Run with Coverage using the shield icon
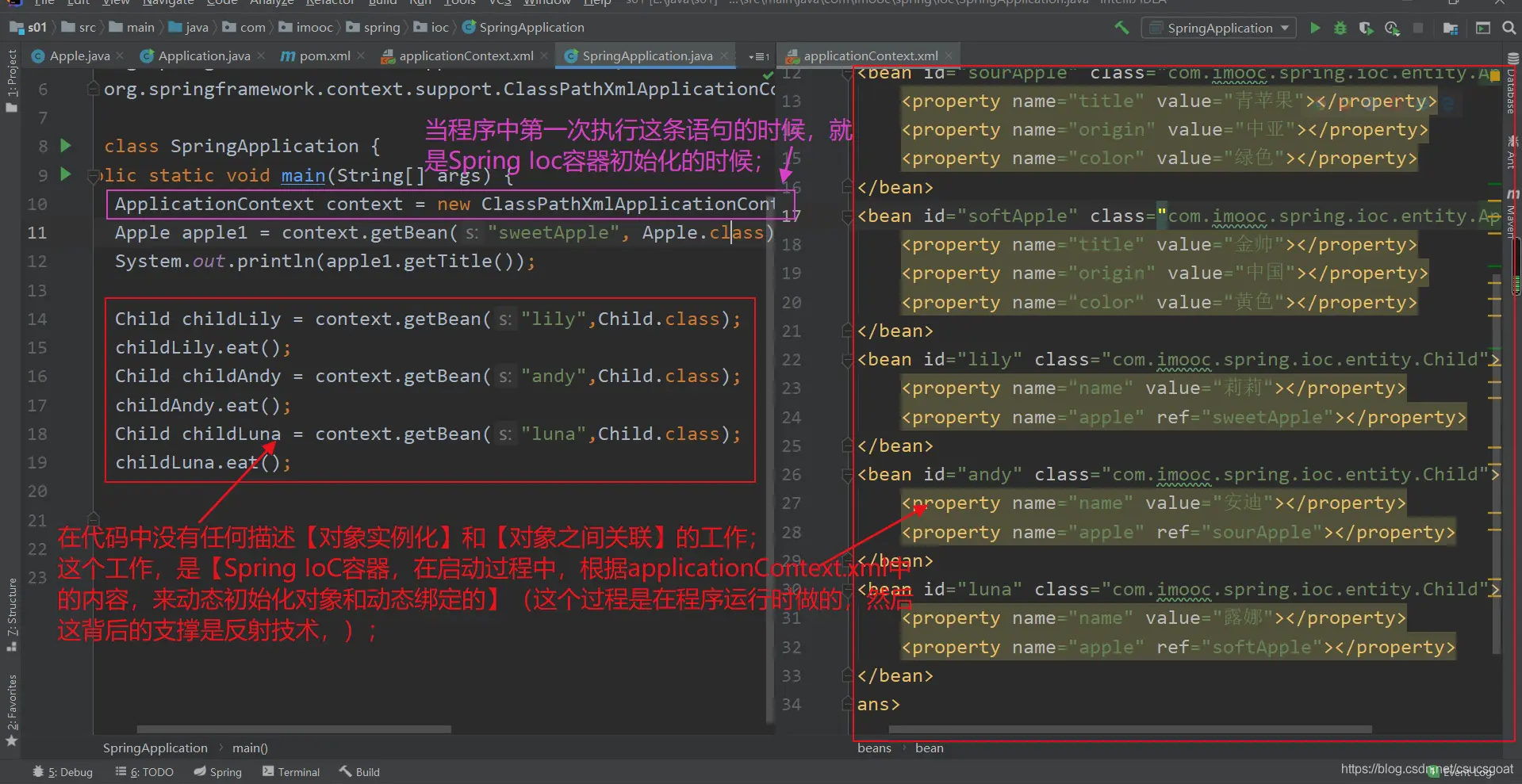This screenshot has height=784, width=1522. 1366,28
